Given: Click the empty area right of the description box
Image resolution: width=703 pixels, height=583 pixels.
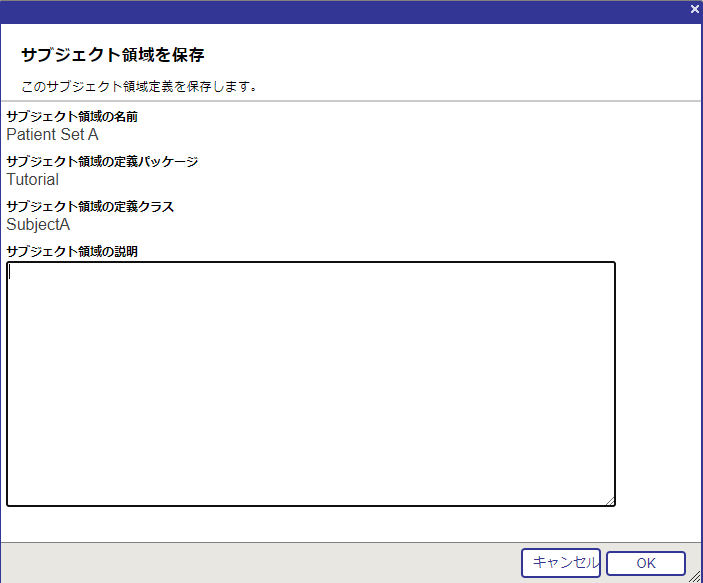Looking at the screenshot, I should click(657, 384).
